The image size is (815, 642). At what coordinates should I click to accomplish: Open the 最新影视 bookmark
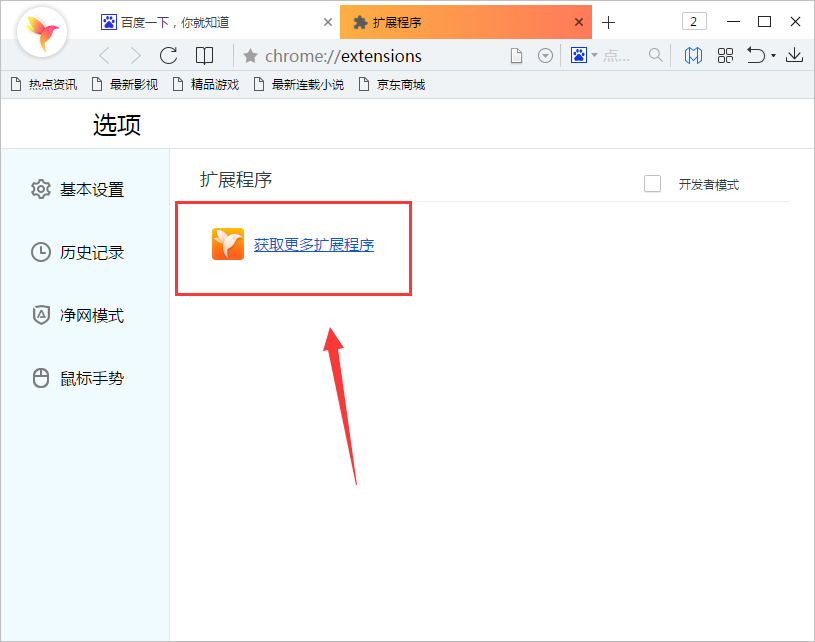[125, 84]
